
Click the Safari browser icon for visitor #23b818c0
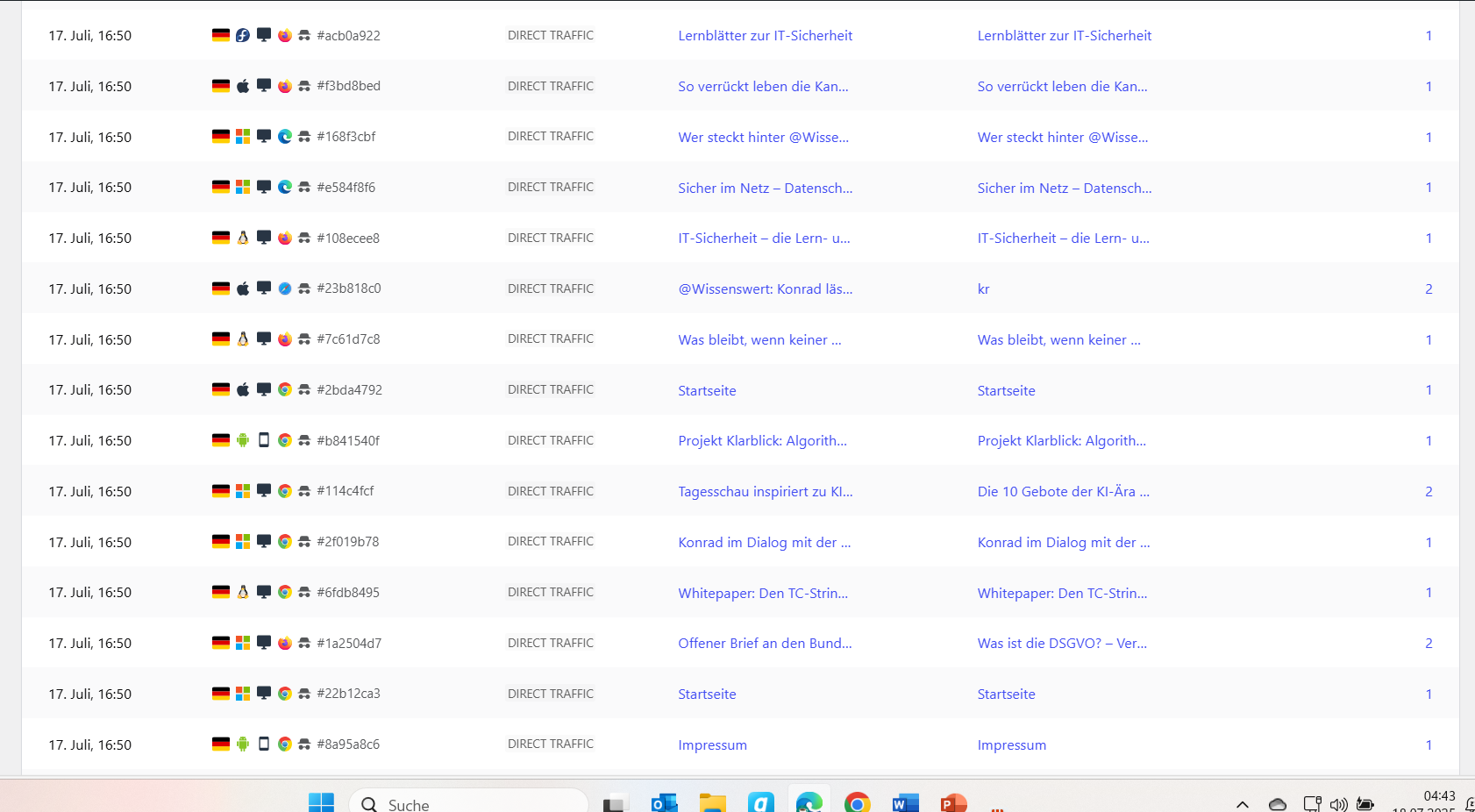click(x=285, y=288)
